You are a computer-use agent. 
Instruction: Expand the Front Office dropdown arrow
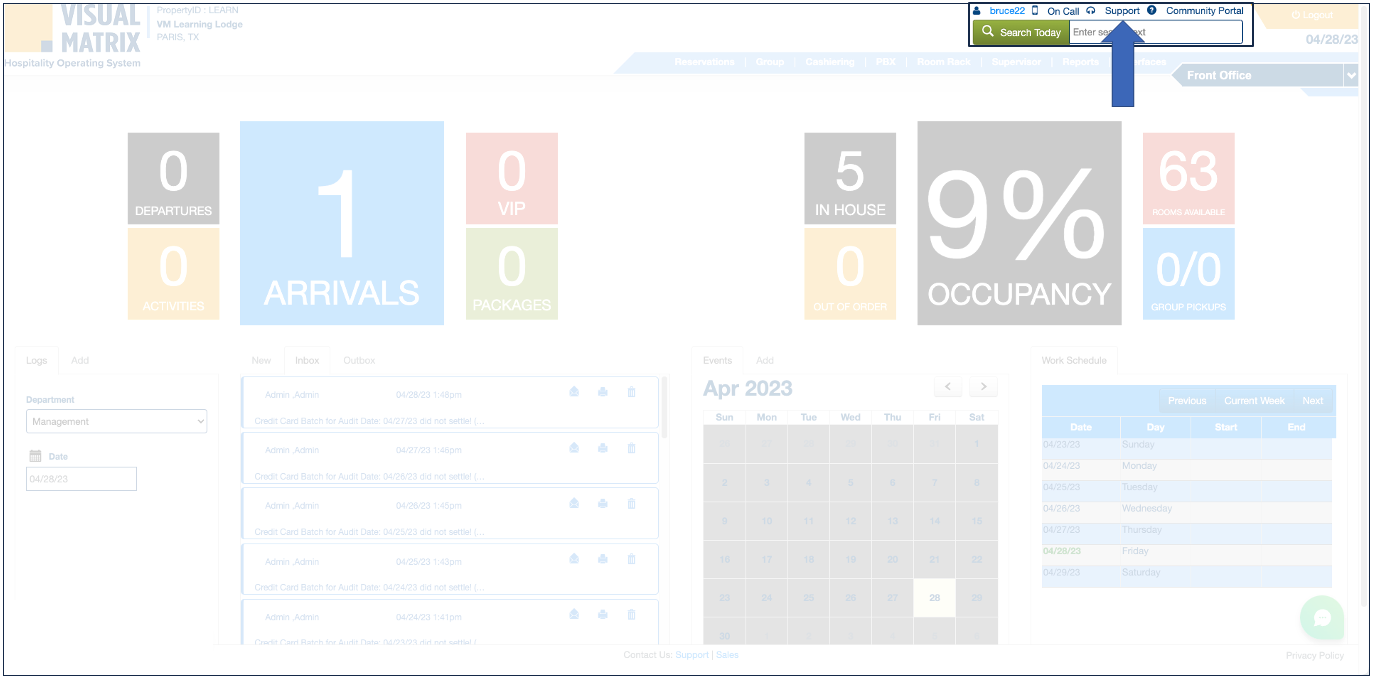(x=1351, y=75)
